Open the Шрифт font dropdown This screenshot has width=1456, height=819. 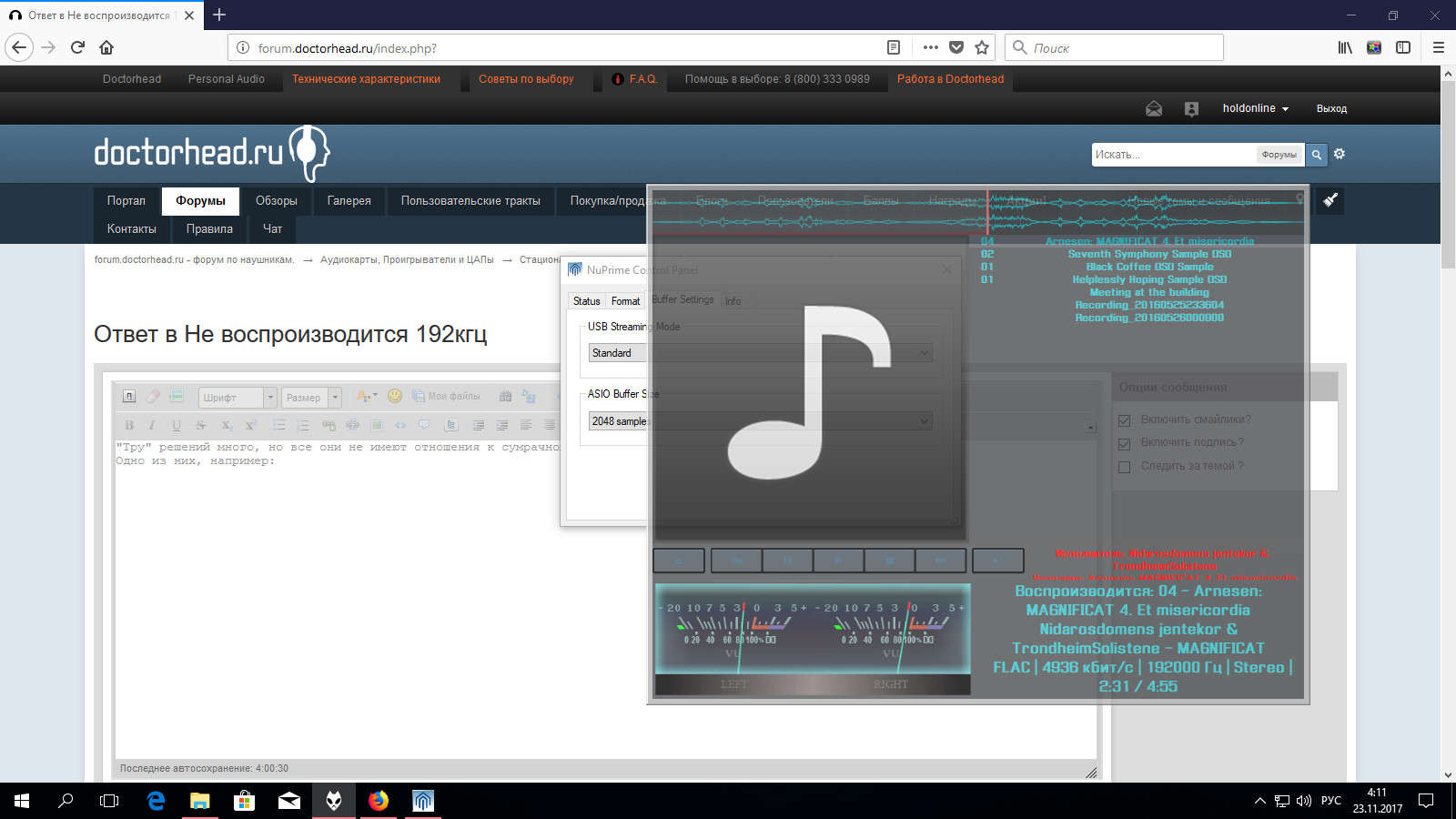(x=237, y=398)
